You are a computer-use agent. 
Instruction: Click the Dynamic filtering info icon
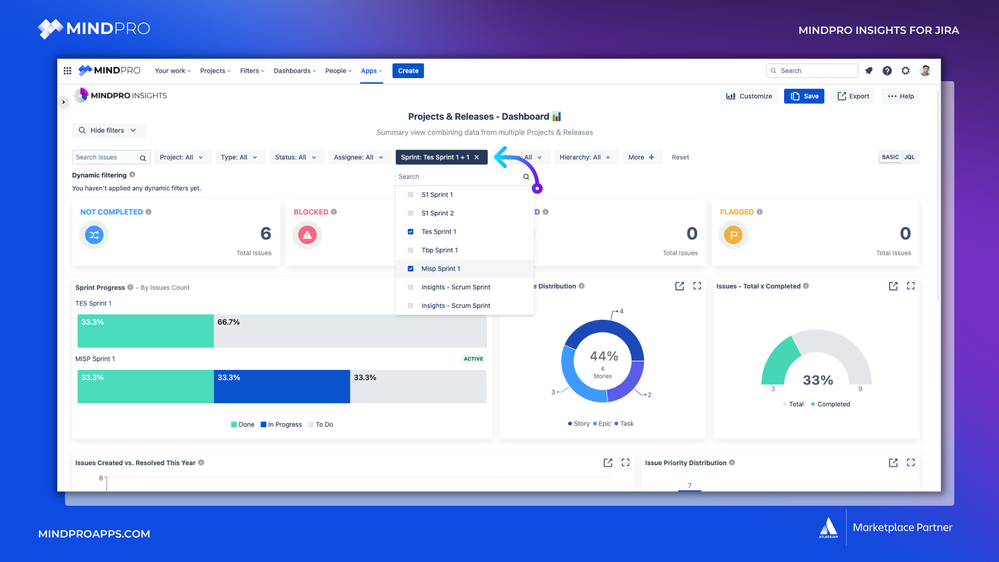133,175
